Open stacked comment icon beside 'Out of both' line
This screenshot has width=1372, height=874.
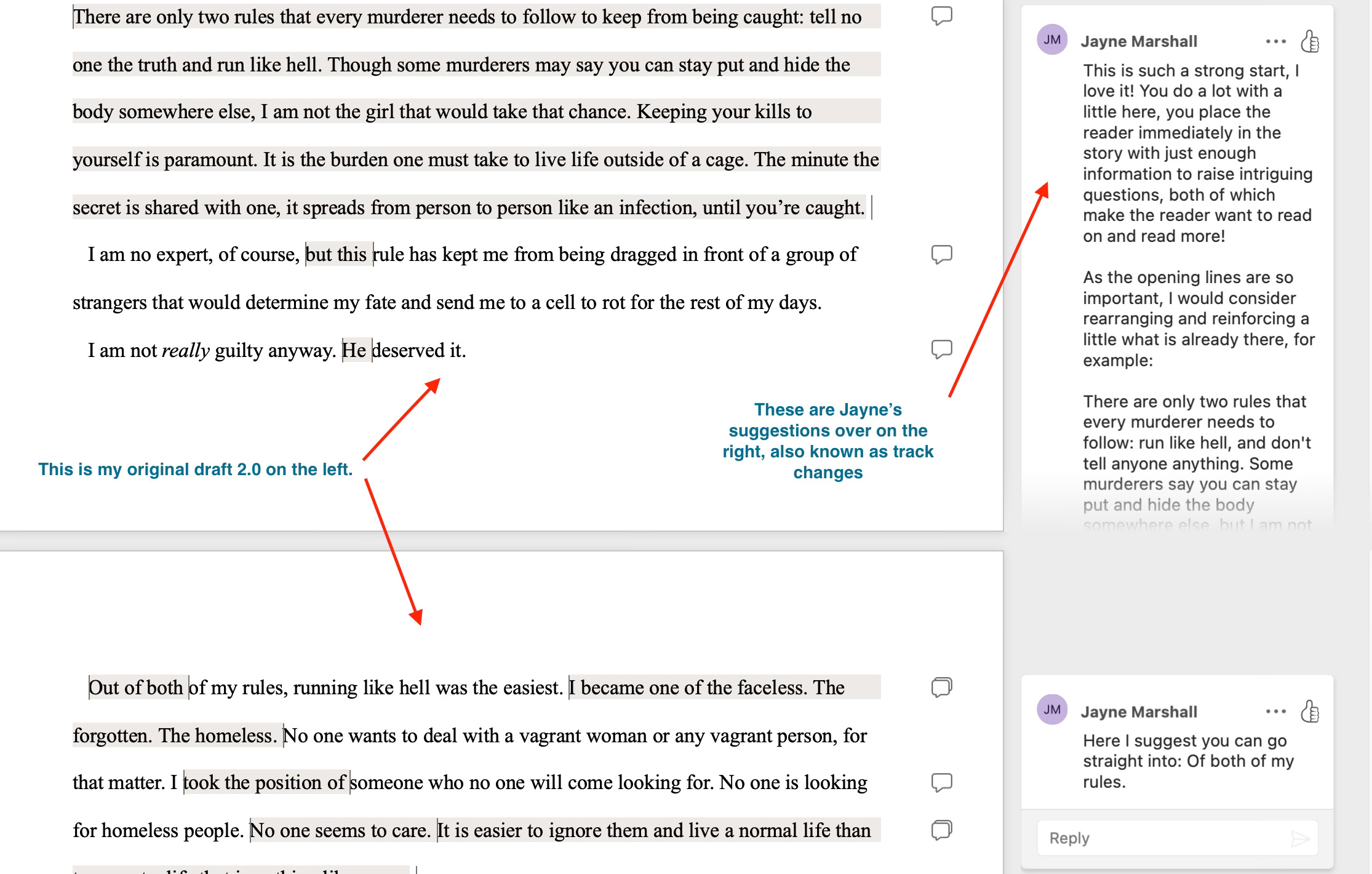pyautogui.click(x=942, y=687)
